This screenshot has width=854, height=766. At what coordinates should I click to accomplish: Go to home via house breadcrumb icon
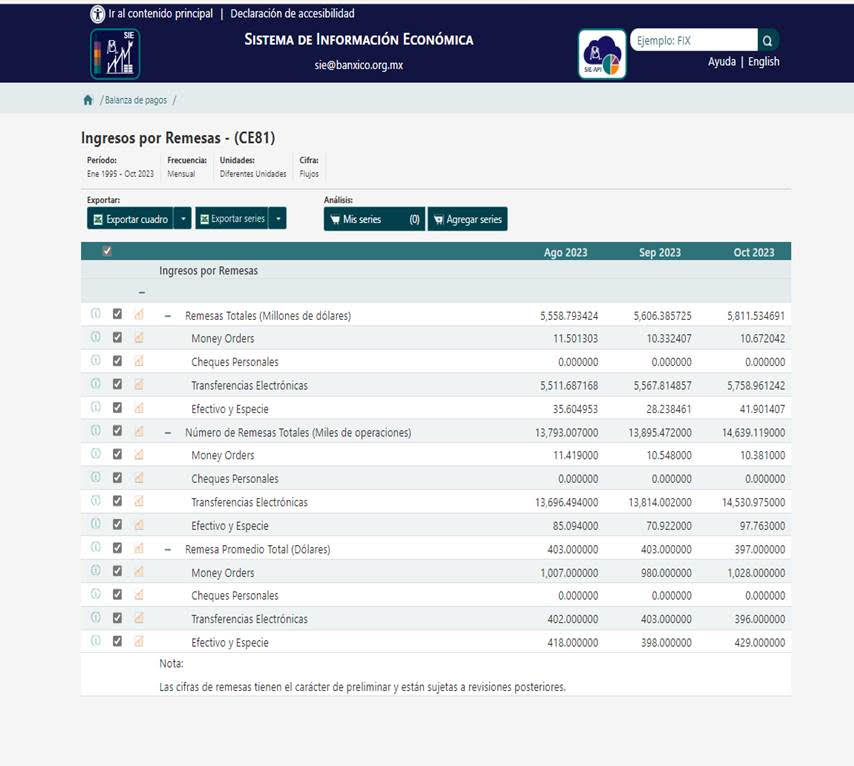pos(88,100)
